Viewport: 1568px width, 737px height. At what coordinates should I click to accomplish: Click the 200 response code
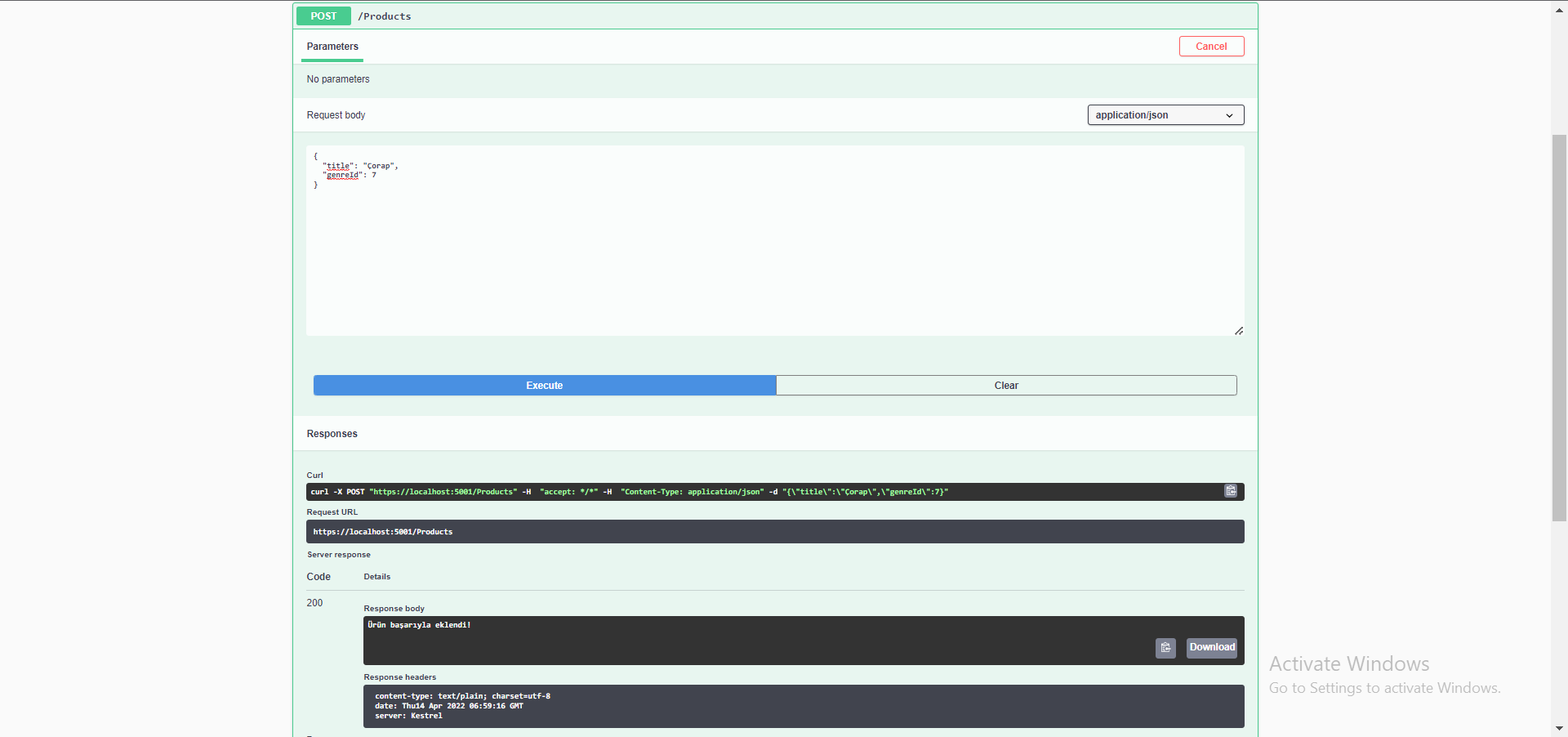click(x=314, y=603)
